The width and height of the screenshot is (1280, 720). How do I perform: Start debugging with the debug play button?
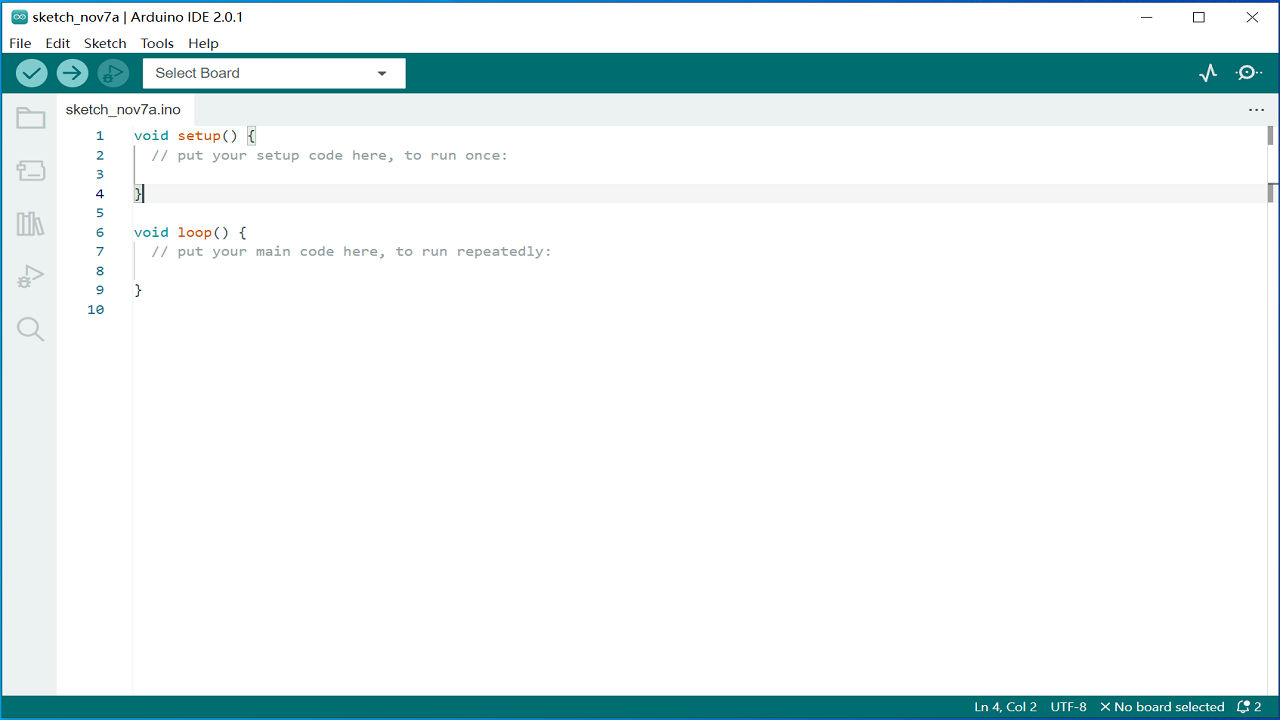point(113,73)
